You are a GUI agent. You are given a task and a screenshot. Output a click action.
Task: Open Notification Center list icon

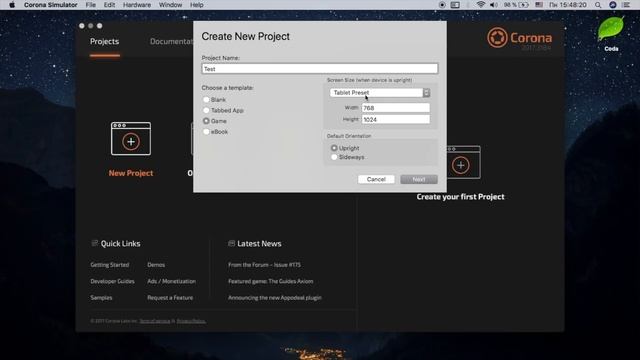point(626,5)
